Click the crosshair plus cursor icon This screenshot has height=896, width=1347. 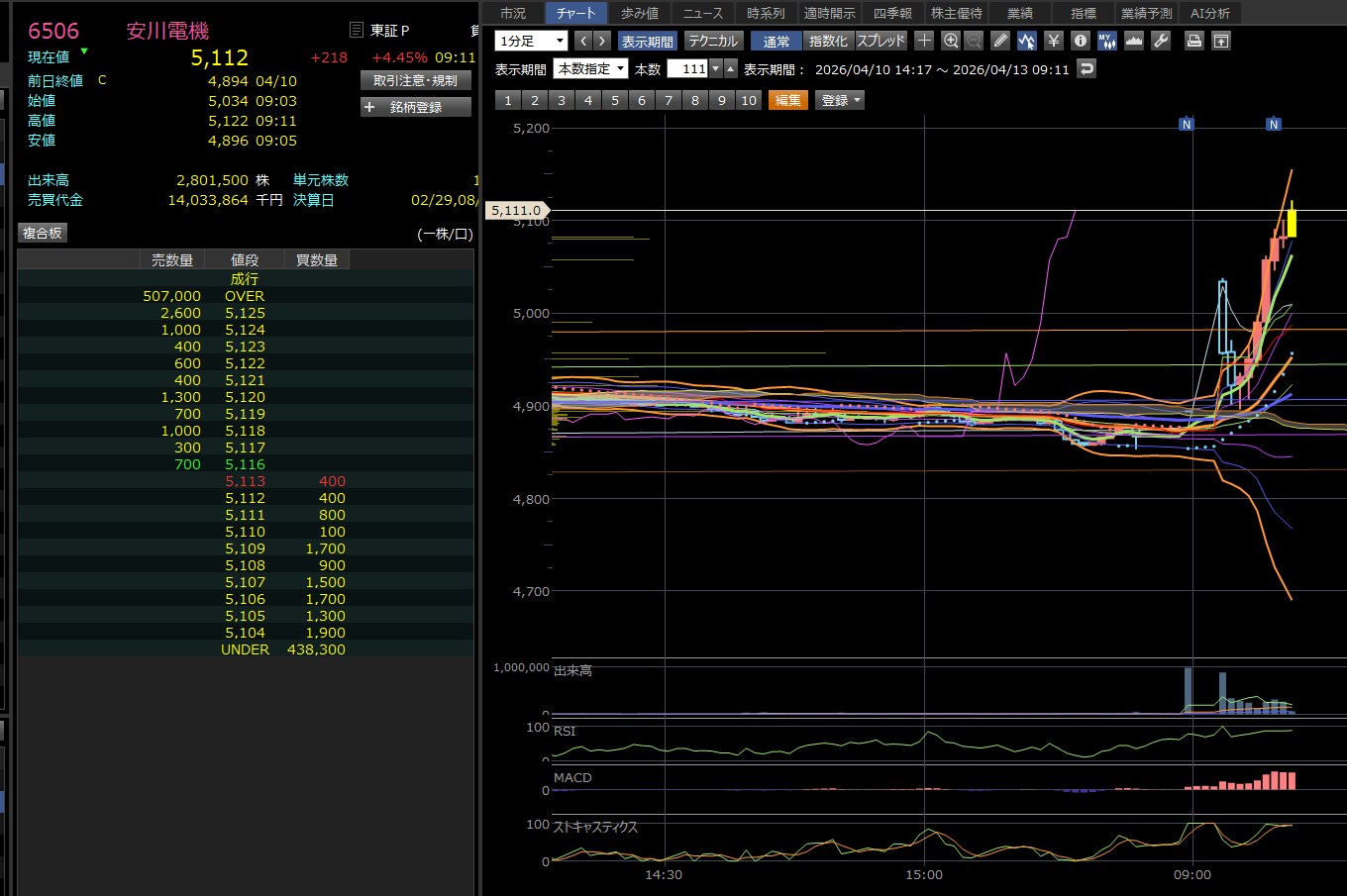pos(924,41)
